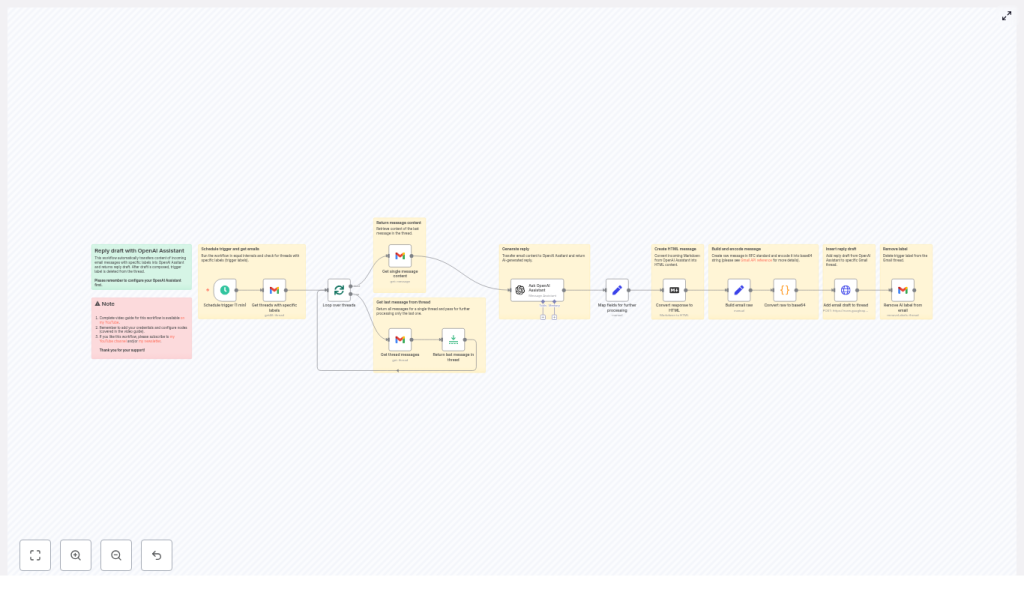Open the Add email draft to thread node
1024x610 pixels.
845,290
